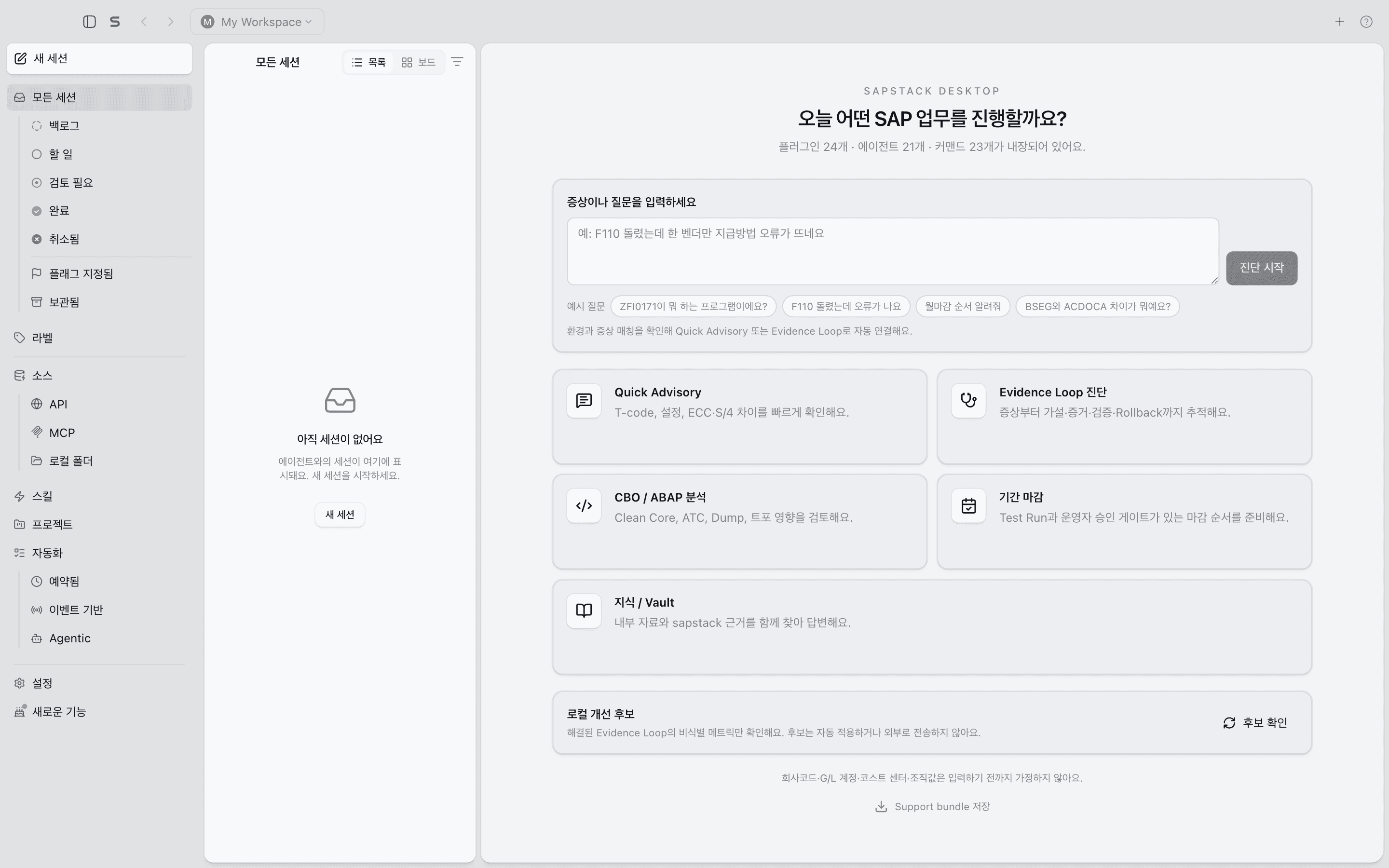Click the 로컬 개선 후보 heading

[x=600, y=714]
